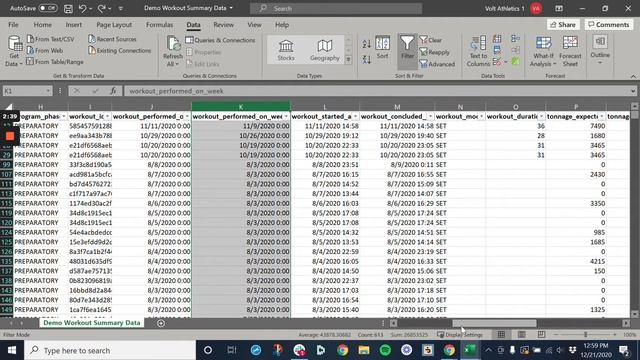Screen dimensions: 640x360
Task: Click the Share button
Action: coord(563,24)
